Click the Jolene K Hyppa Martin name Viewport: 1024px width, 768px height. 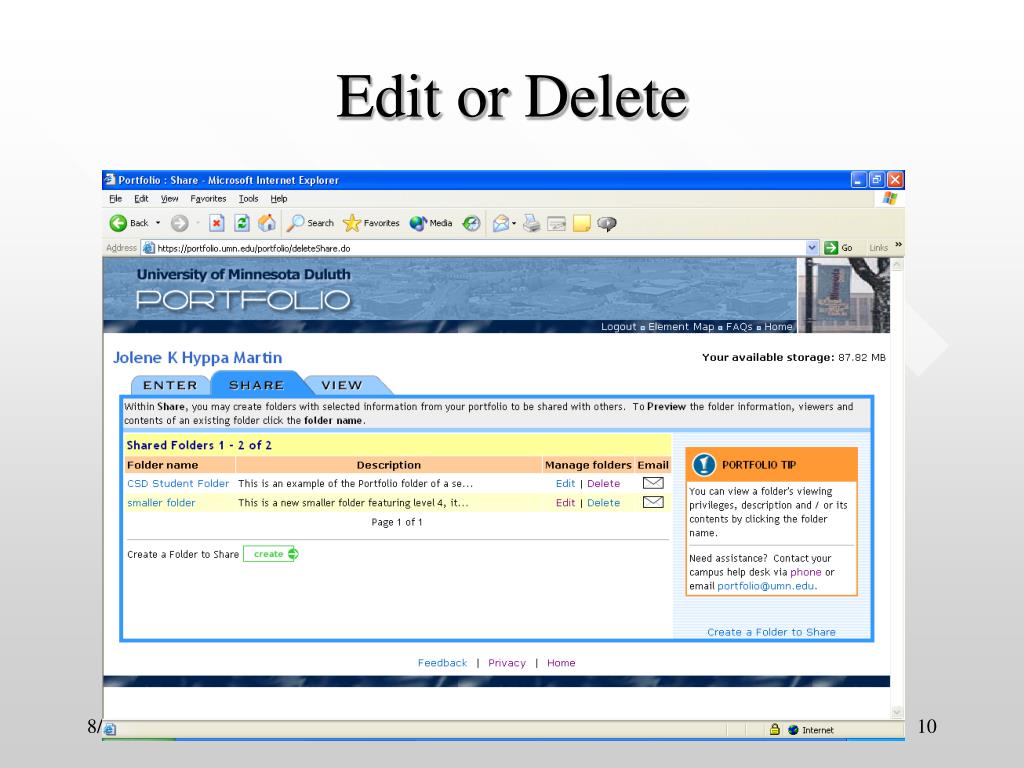click(x=197, y=358)
